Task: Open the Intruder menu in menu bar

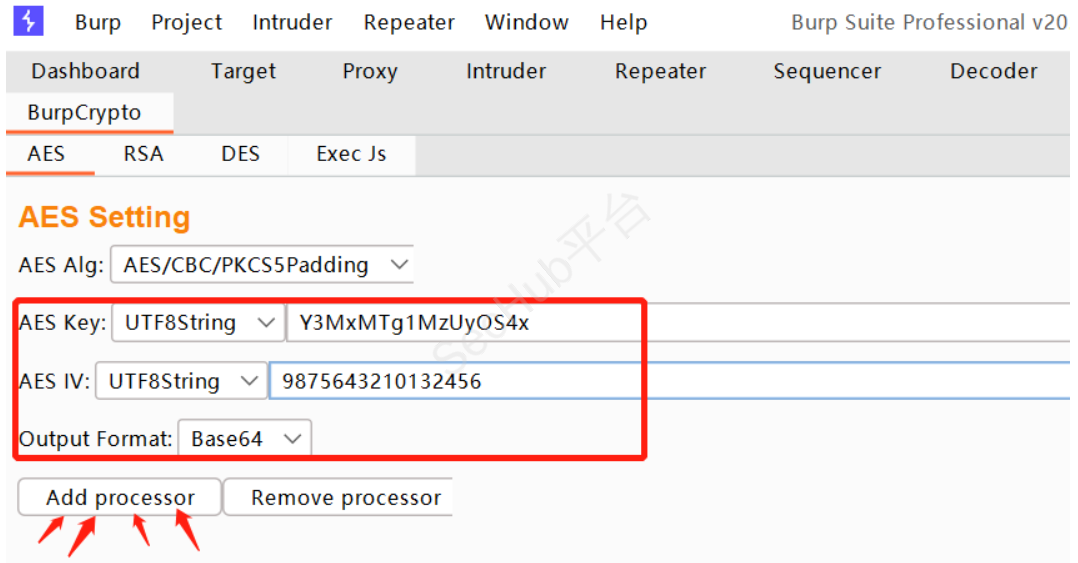Action: click(x=293, y=22)
